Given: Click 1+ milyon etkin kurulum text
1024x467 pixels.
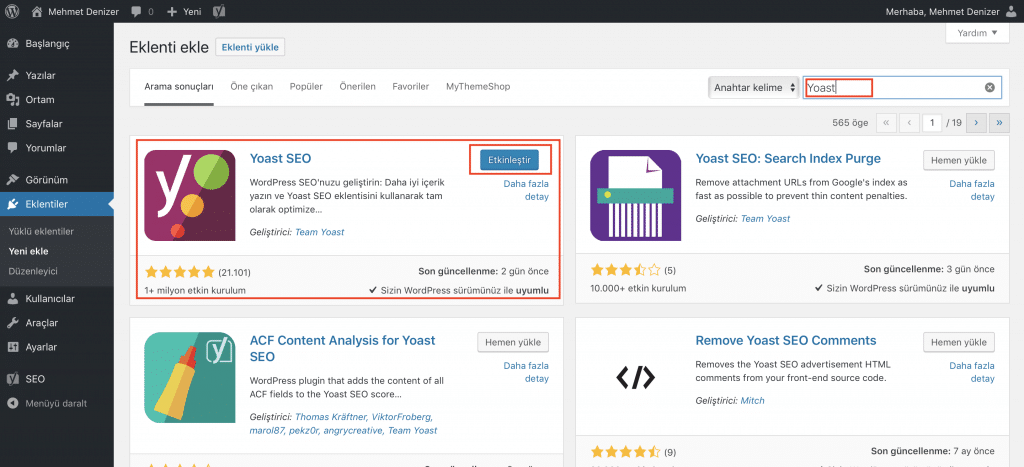Looking at the screenshot, I should point(195,290).
